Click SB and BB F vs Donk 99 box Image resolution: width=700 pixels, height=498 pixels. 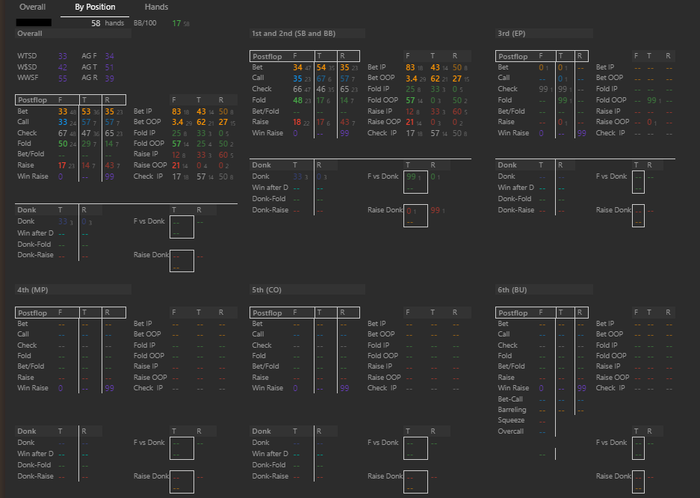pos(415,182)
